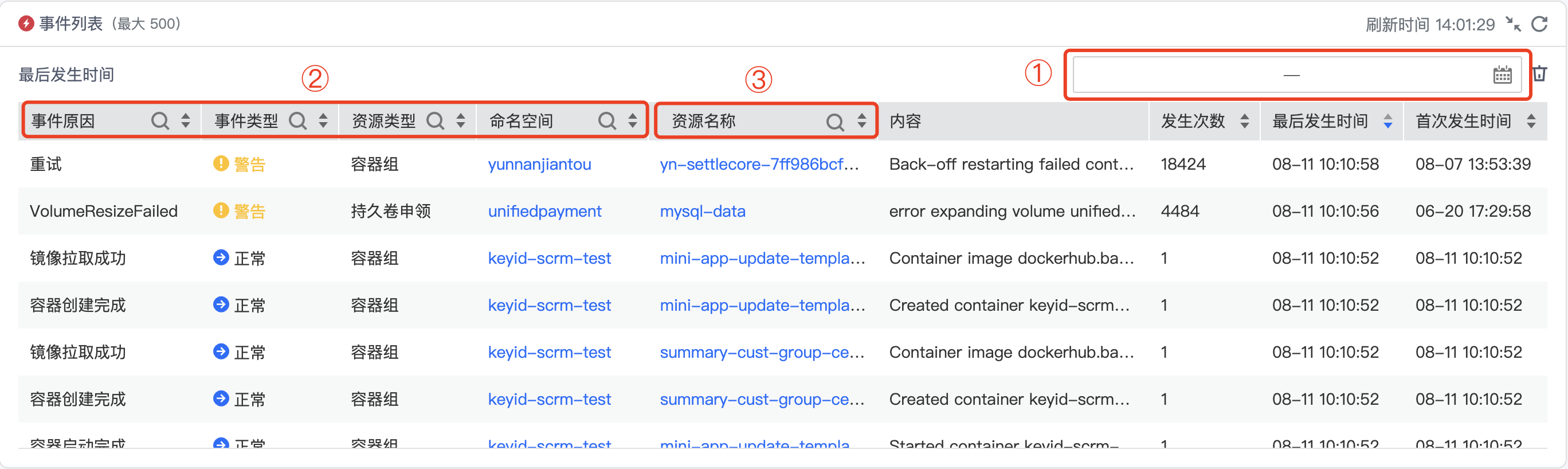Click Back-off restarting failed cont… content
This screenshot has height=469, width=1568.
pyautogui.click(x=1011, y=165)
